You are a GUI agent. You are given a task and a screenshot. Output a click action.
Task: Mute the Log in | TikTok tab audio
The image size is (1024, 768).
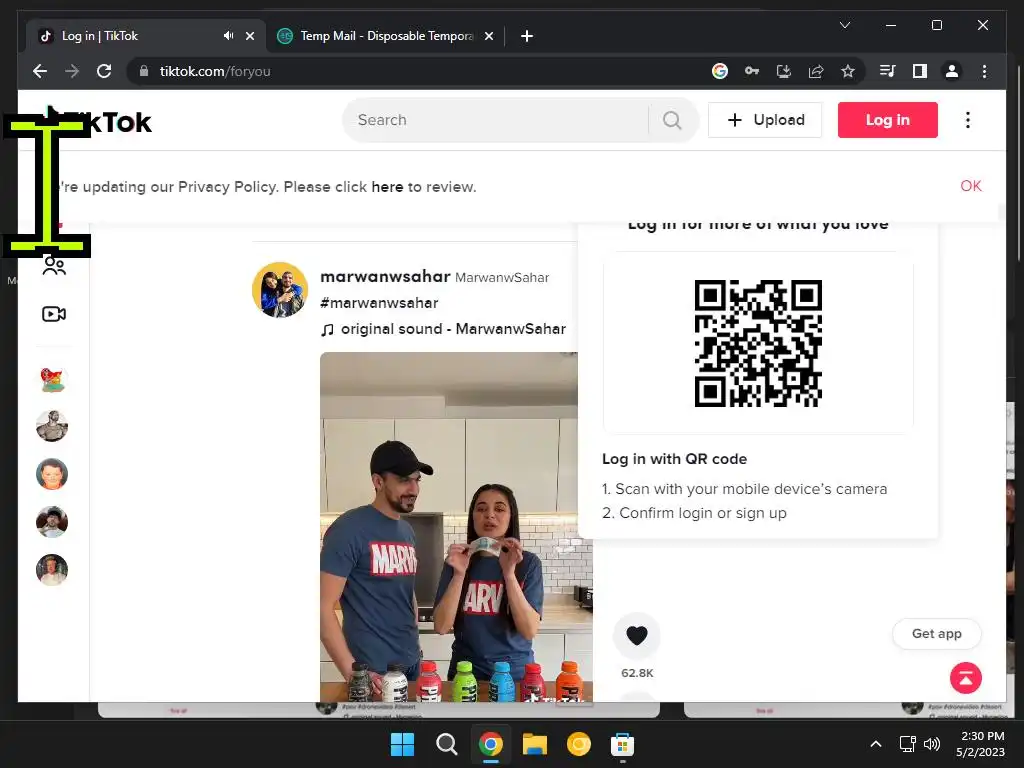(x=228, y=36)
